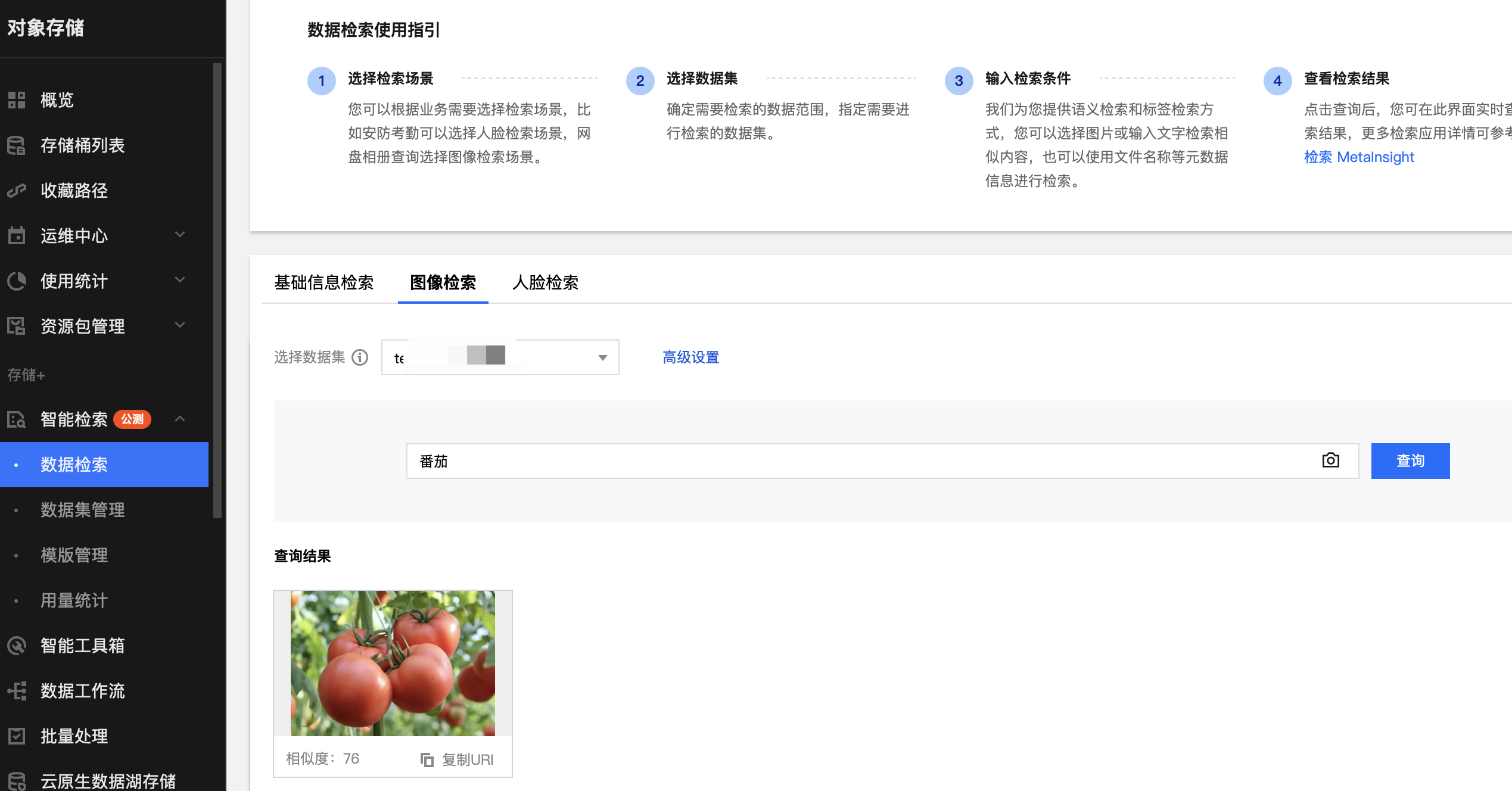Click the 存储桶列表 bucket list icon
Screen dimensions: 1512x791
click(x=17, y=145)
